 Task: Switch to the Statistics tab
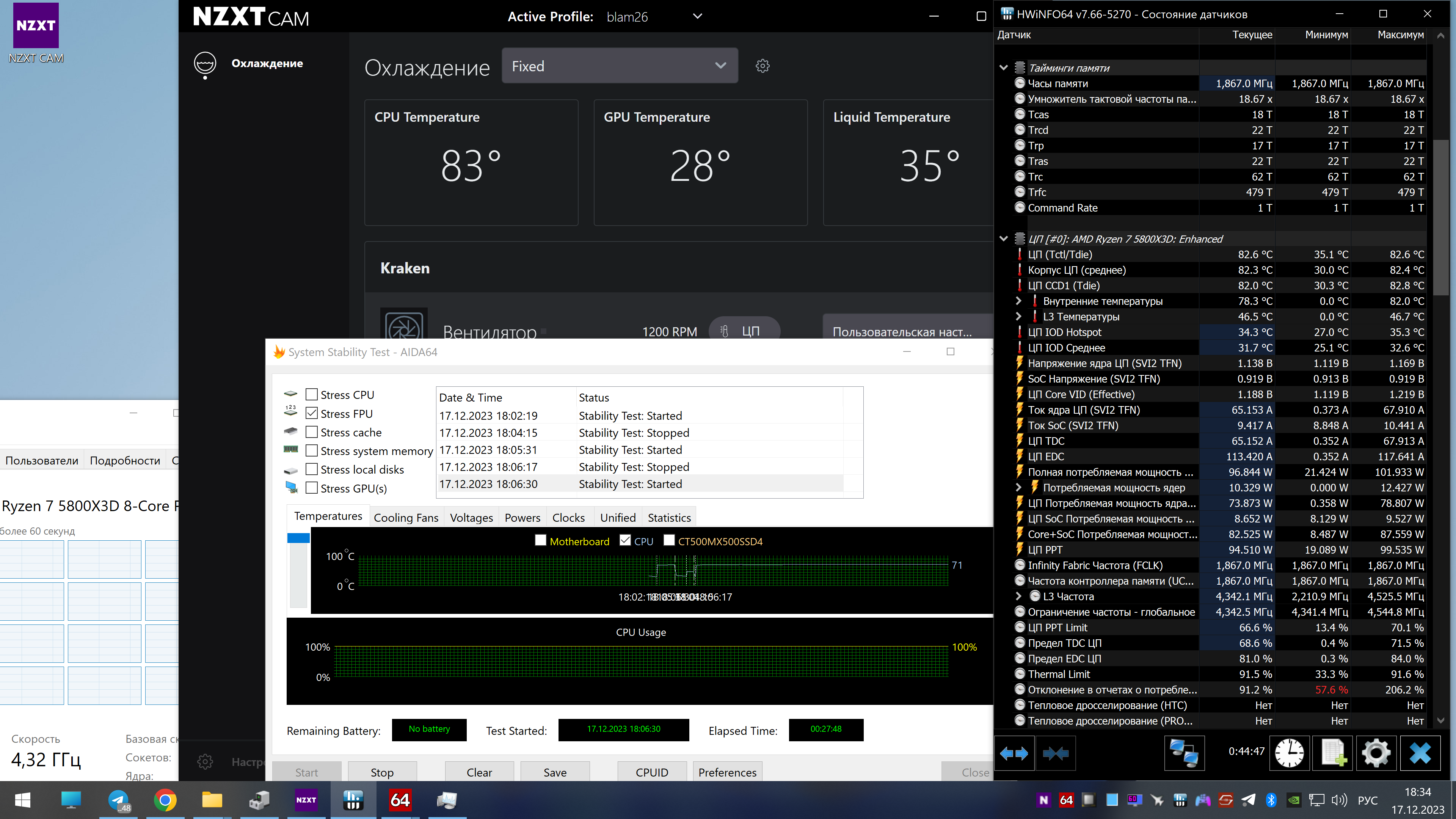tap(669, 518)
